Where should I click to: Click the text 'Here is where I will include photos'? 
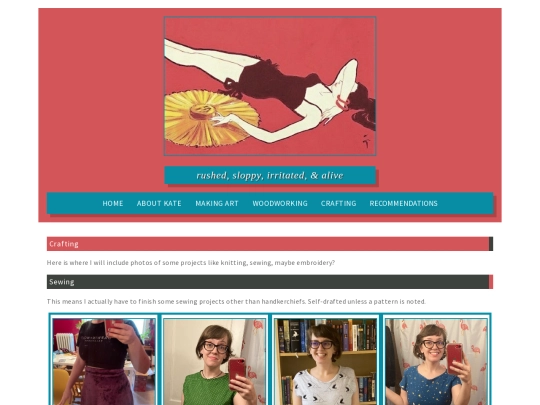coord(99,262)
